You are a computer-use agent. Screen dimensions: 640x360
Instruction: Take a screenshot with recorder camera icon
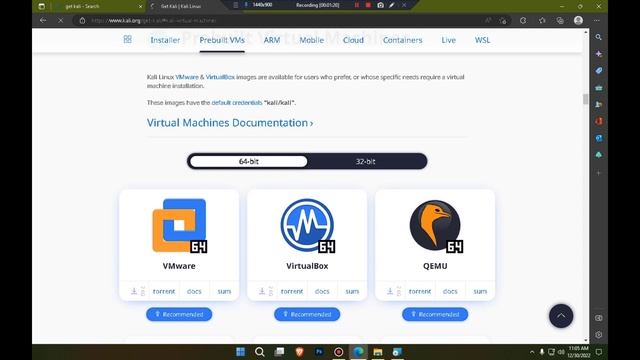tap(380, 5)
